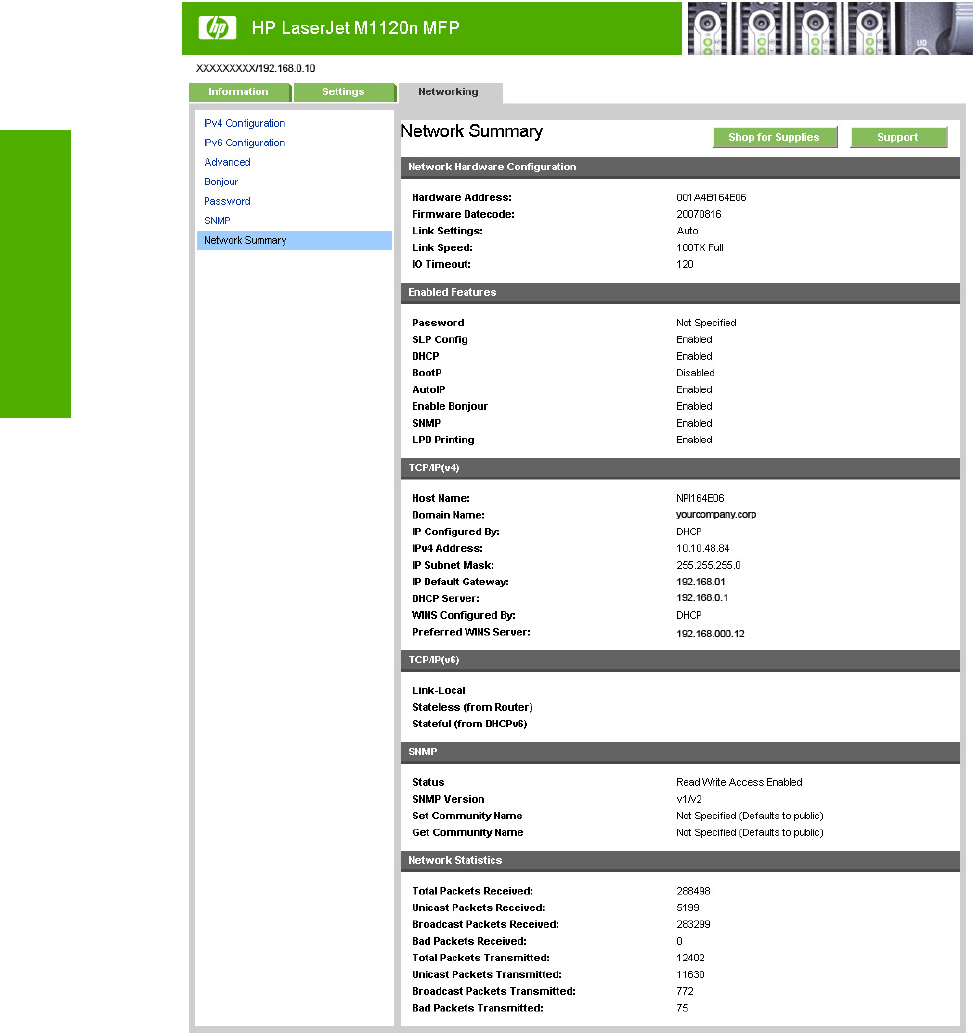
Task: Open the Bonjour settings link
Action: [221, 182]
